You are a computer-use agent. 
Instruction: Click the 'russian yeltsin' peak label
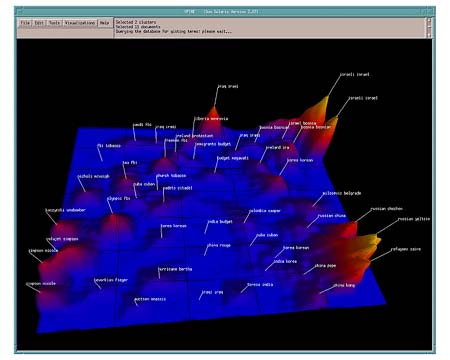point(414,219)
